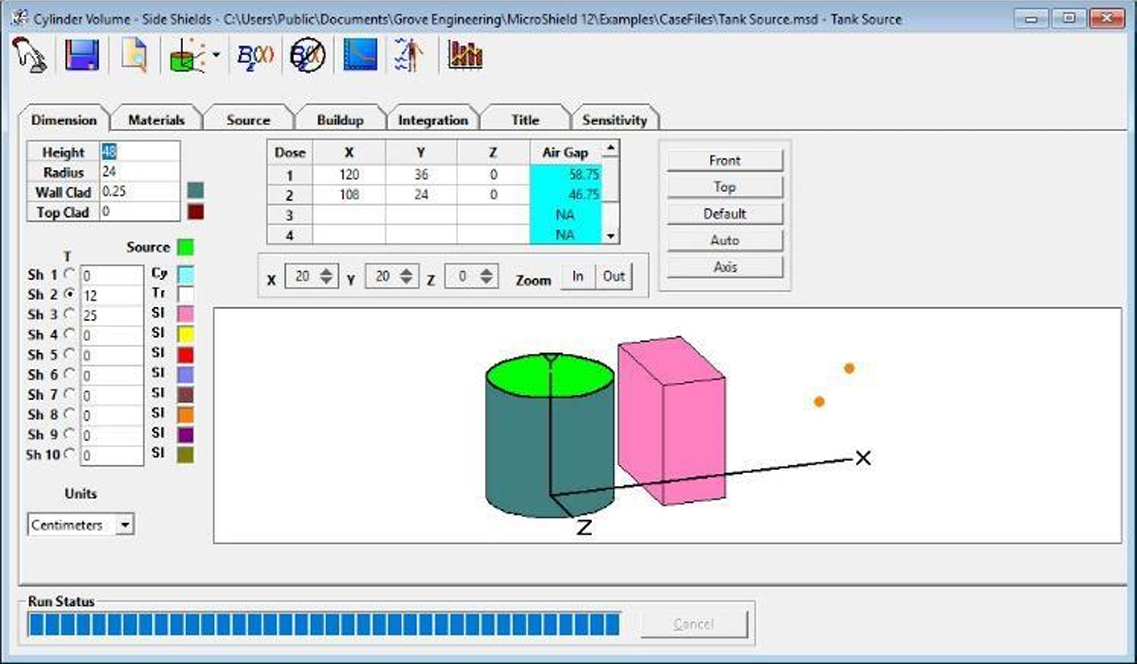Click the yellow Sh 4 color swatch
The height and width of the screenshot is (664, 1137).
pos(186,334)
